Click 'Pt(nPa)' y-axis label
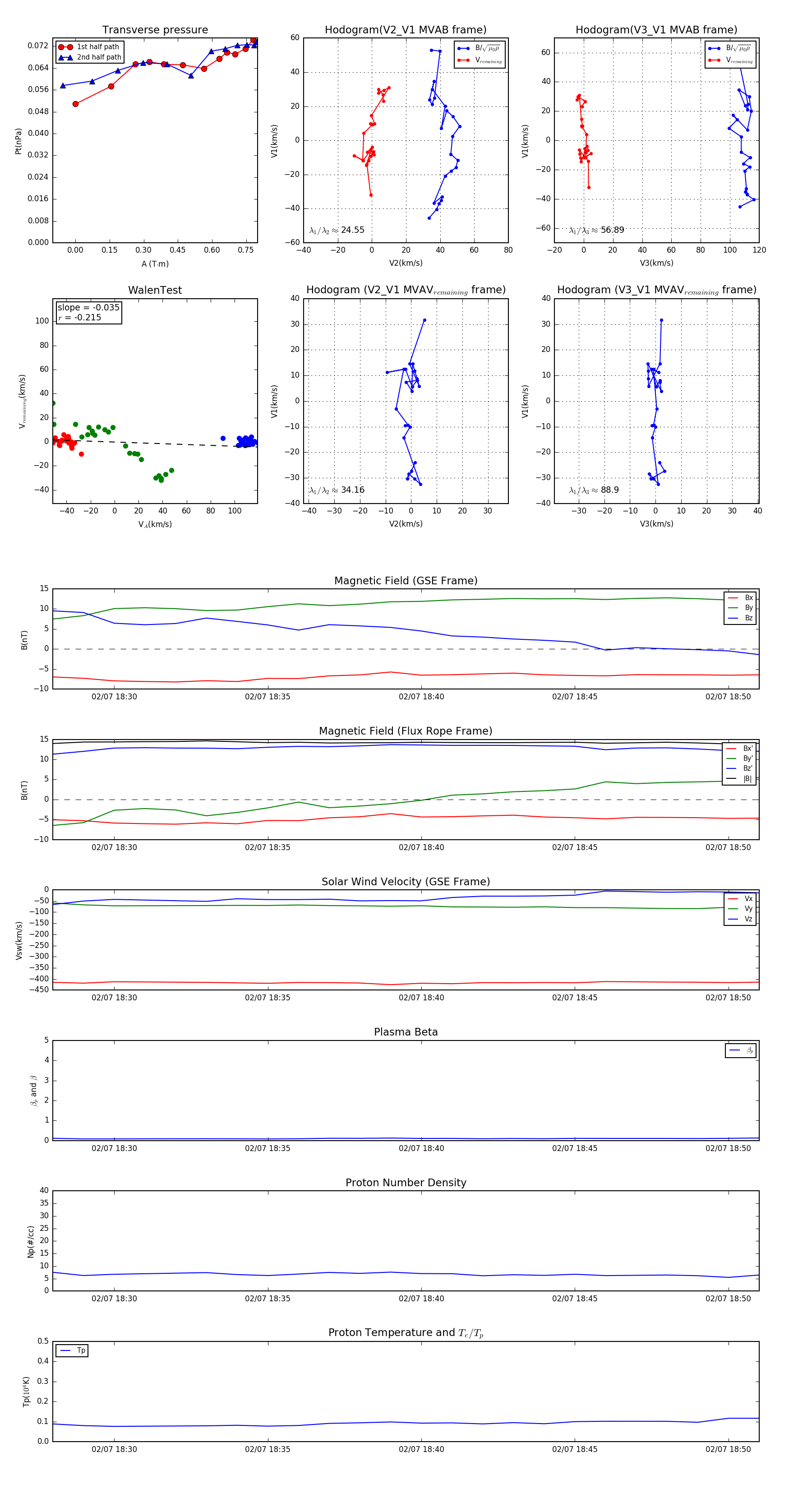This screenshot has width=812, height=1489. [18, 141]
